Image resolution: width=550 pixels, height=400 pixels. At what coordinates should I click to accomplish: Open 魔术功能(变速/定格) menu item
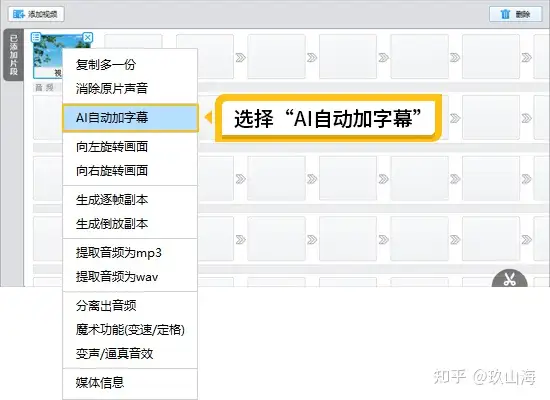pos(130,329)
